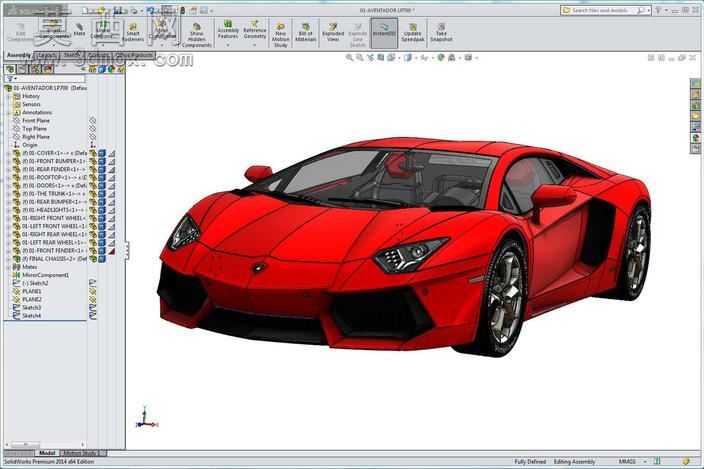Select the Right Plane item
The height and width of the screenshot is (469, 704).
[x=36, y=136]
